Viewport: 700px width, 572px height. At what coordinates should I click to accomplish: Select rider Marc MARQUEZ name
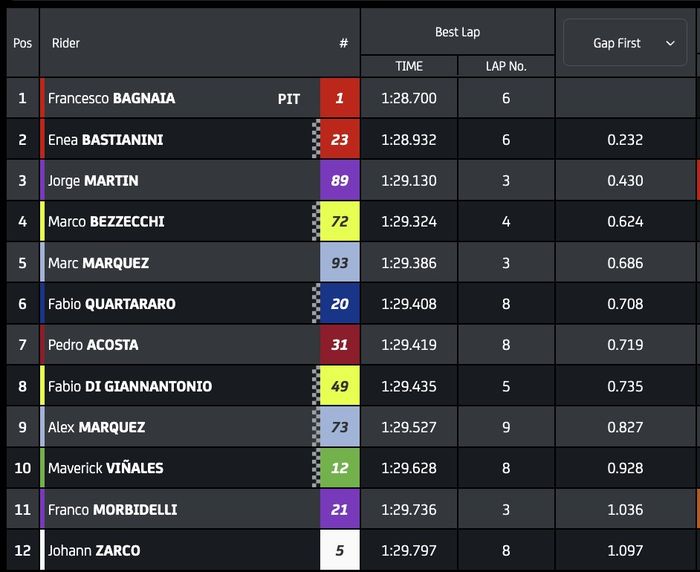pos(98,263)
